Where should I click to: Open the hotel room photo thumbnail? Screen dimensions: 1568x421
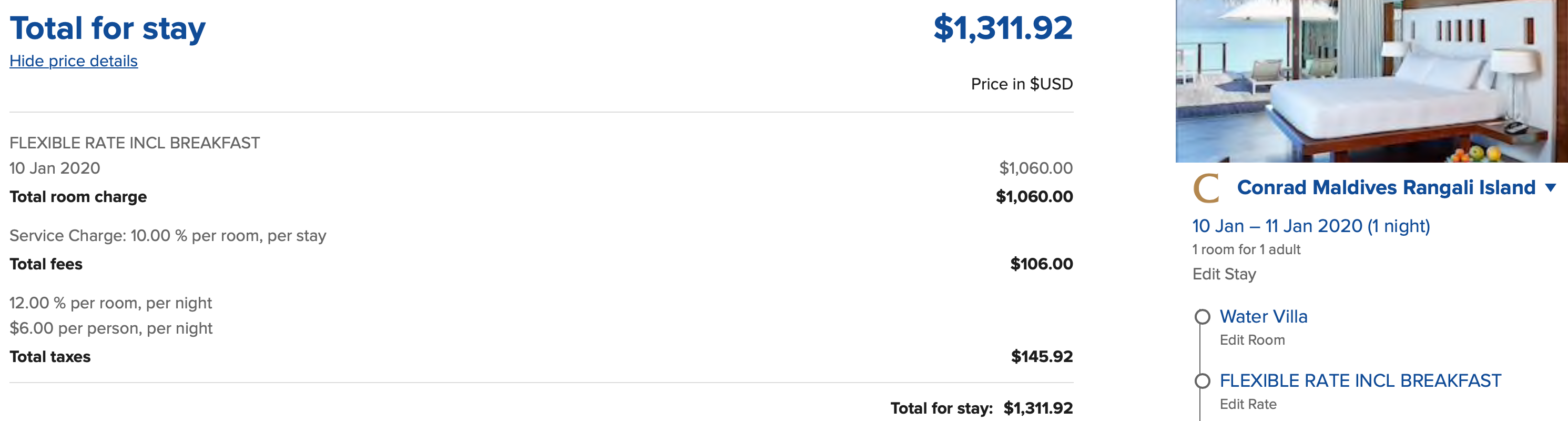point(1371,81)
